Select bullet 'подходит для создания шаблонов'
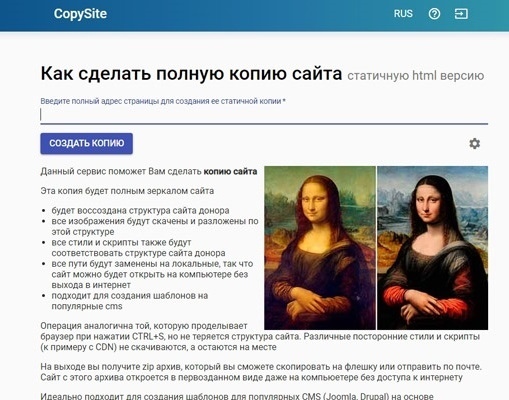This screenshot has height=400, width=509. (x=130, y=301)
